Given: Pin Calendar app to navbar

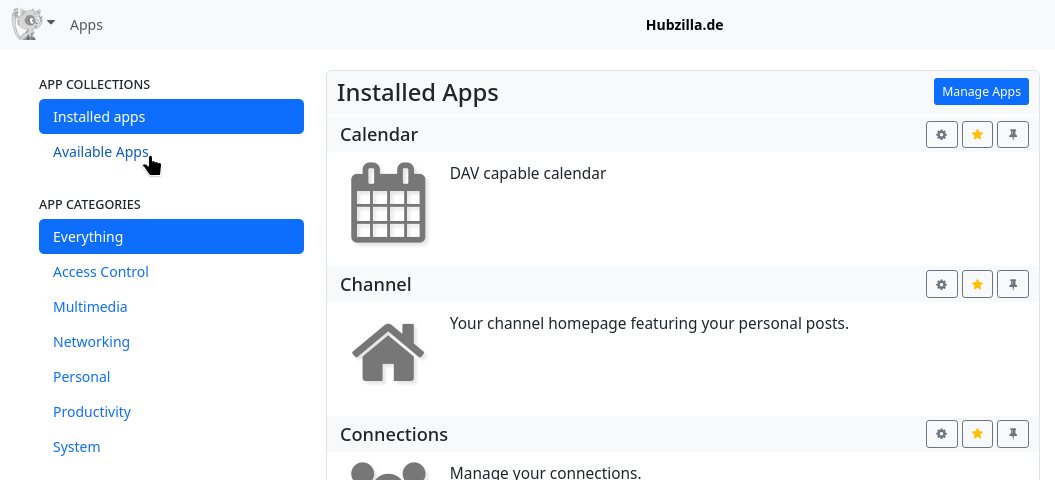Looking at the screenshot, I should 1013,135.
